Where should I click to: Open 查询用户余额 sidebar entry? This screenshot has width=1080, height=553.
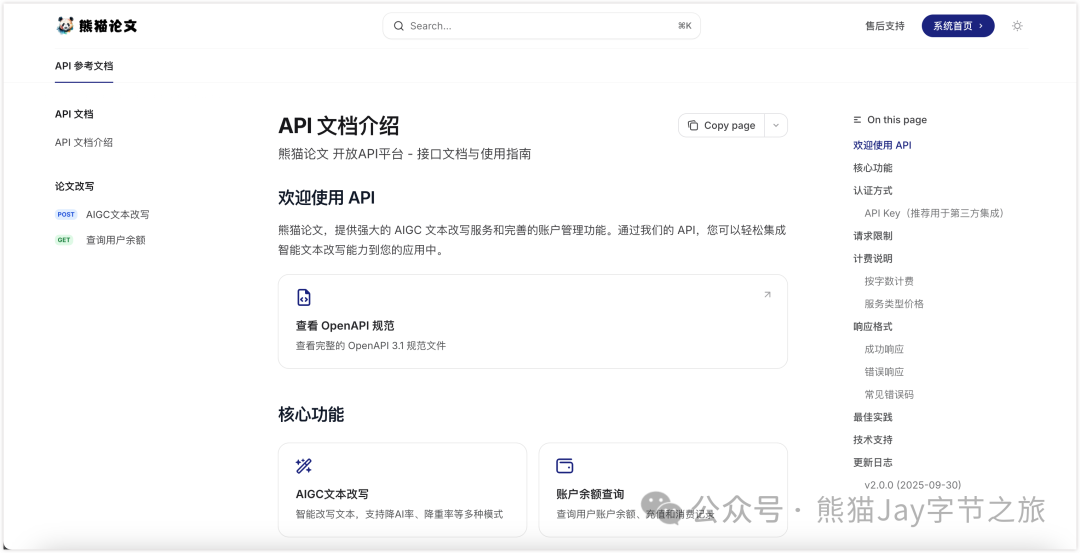(116, 240)
